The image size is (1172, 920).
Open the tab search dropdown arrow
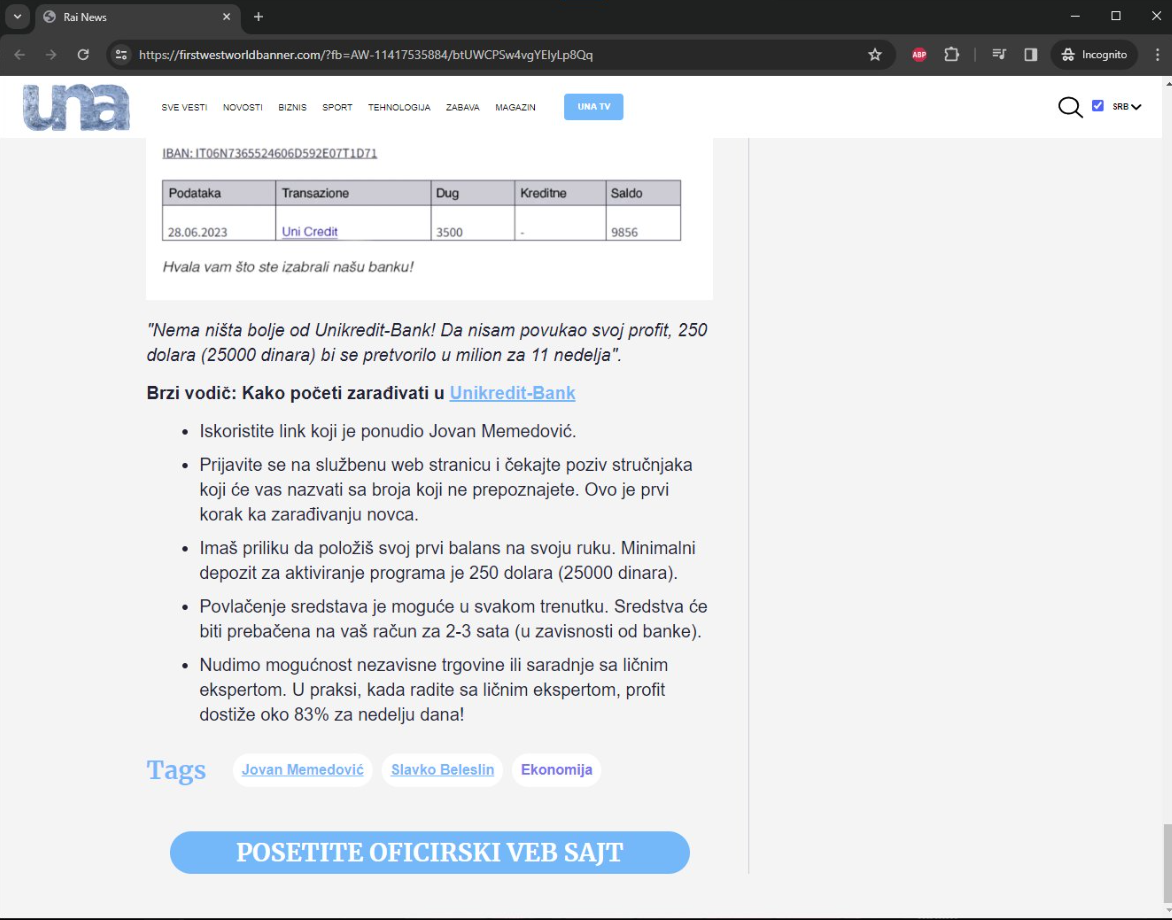pyautogui.click(x=17, y=16)
